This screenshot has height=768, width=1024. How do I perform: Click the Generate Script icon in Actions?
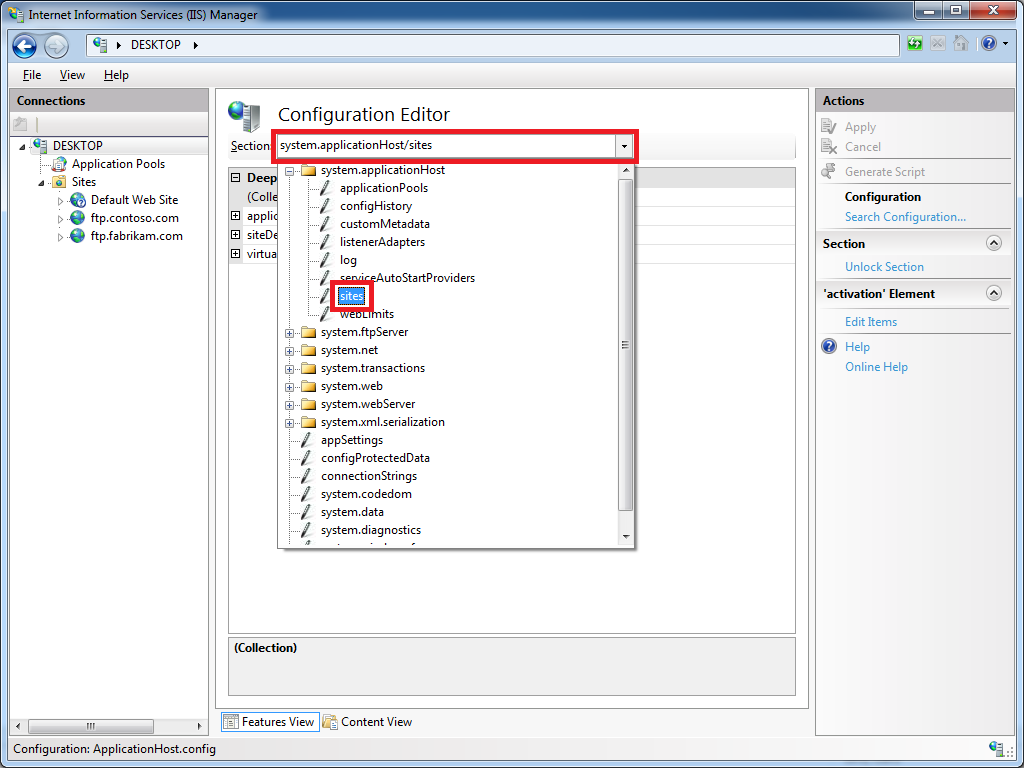click(x=828, y=172)
